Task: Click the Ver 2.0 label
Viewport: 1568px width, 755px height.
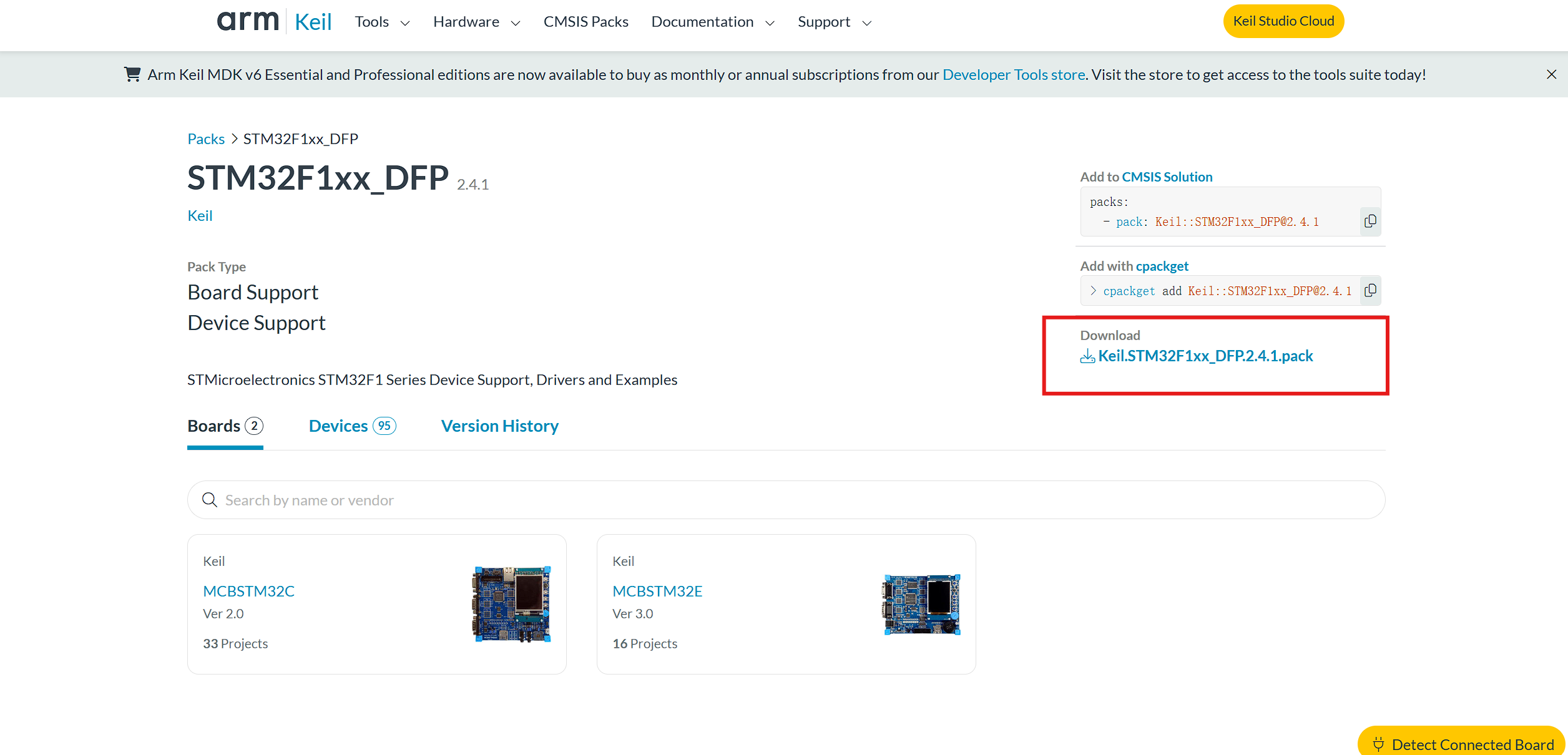Action: tap(223, 613)
